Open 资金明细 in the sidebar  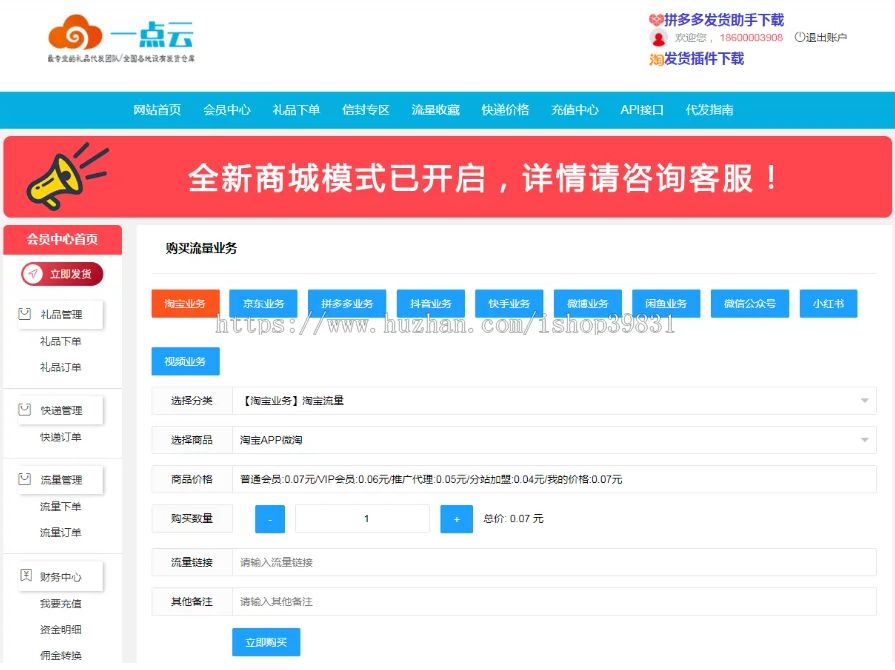click(x=61, y=629)
